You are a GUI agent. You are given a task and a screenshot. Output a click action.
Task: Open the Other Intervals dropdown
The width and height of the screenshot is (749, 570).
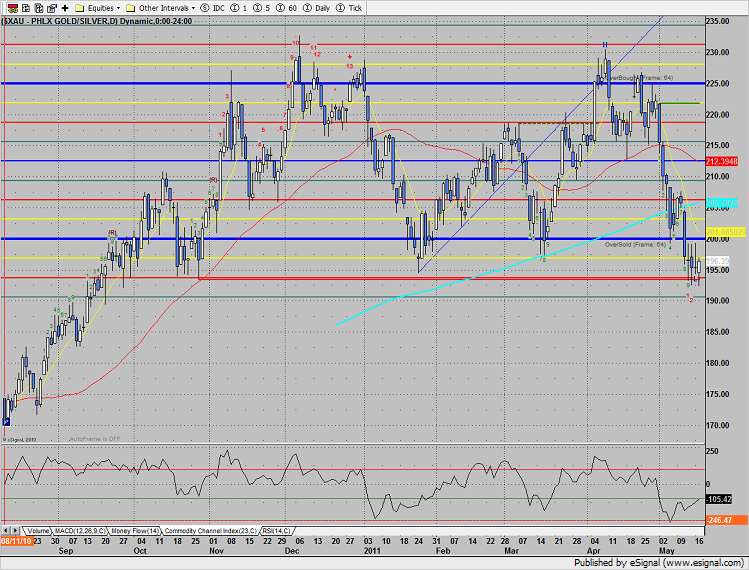160,8
